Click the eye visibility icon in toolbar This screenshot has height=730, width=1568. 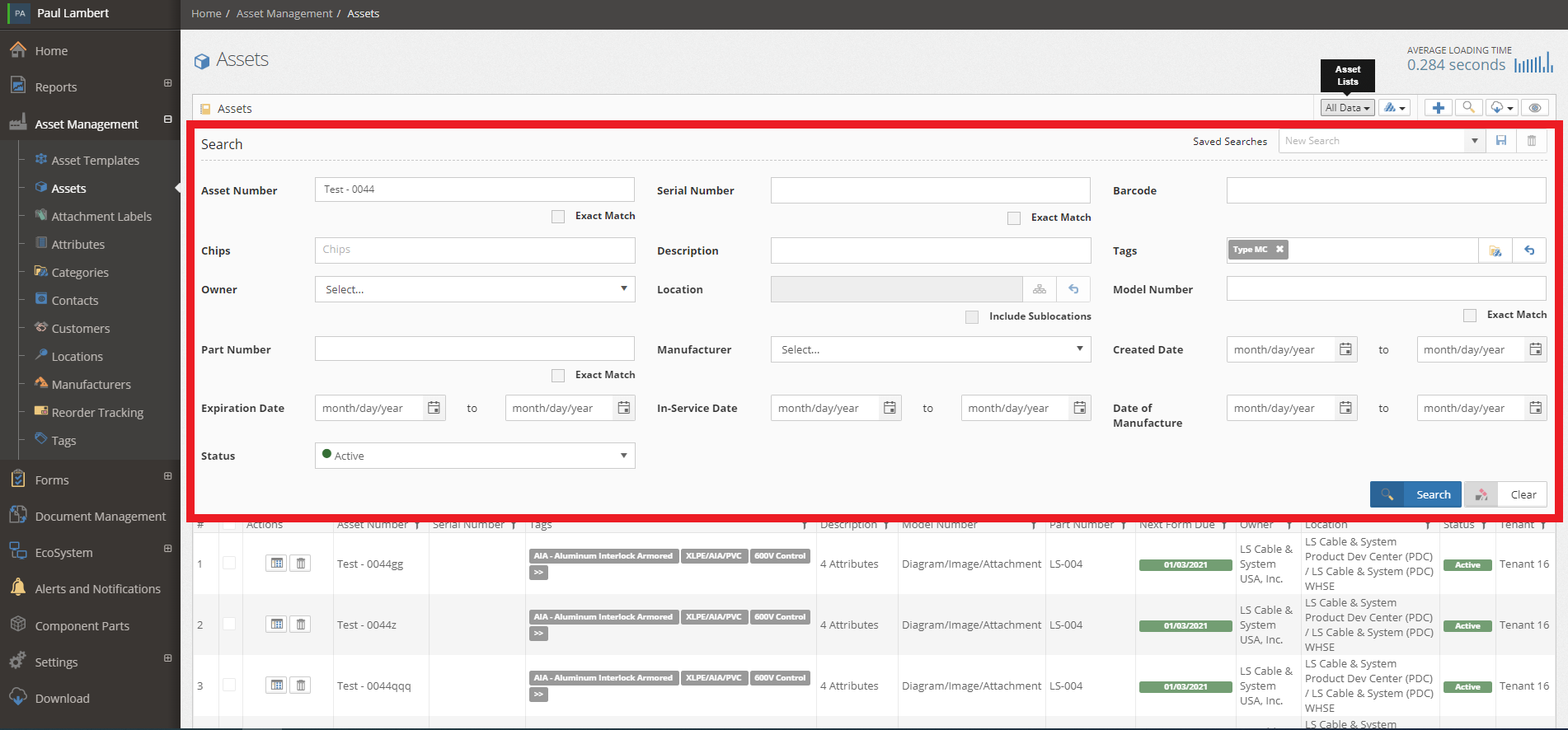[x=1534, y=108]
